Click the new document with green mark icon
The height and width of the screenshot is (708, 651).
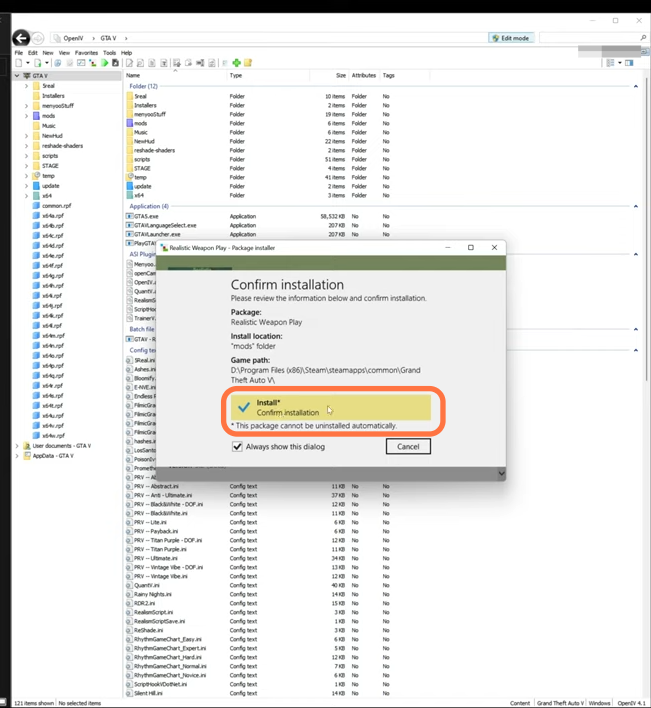38,63
